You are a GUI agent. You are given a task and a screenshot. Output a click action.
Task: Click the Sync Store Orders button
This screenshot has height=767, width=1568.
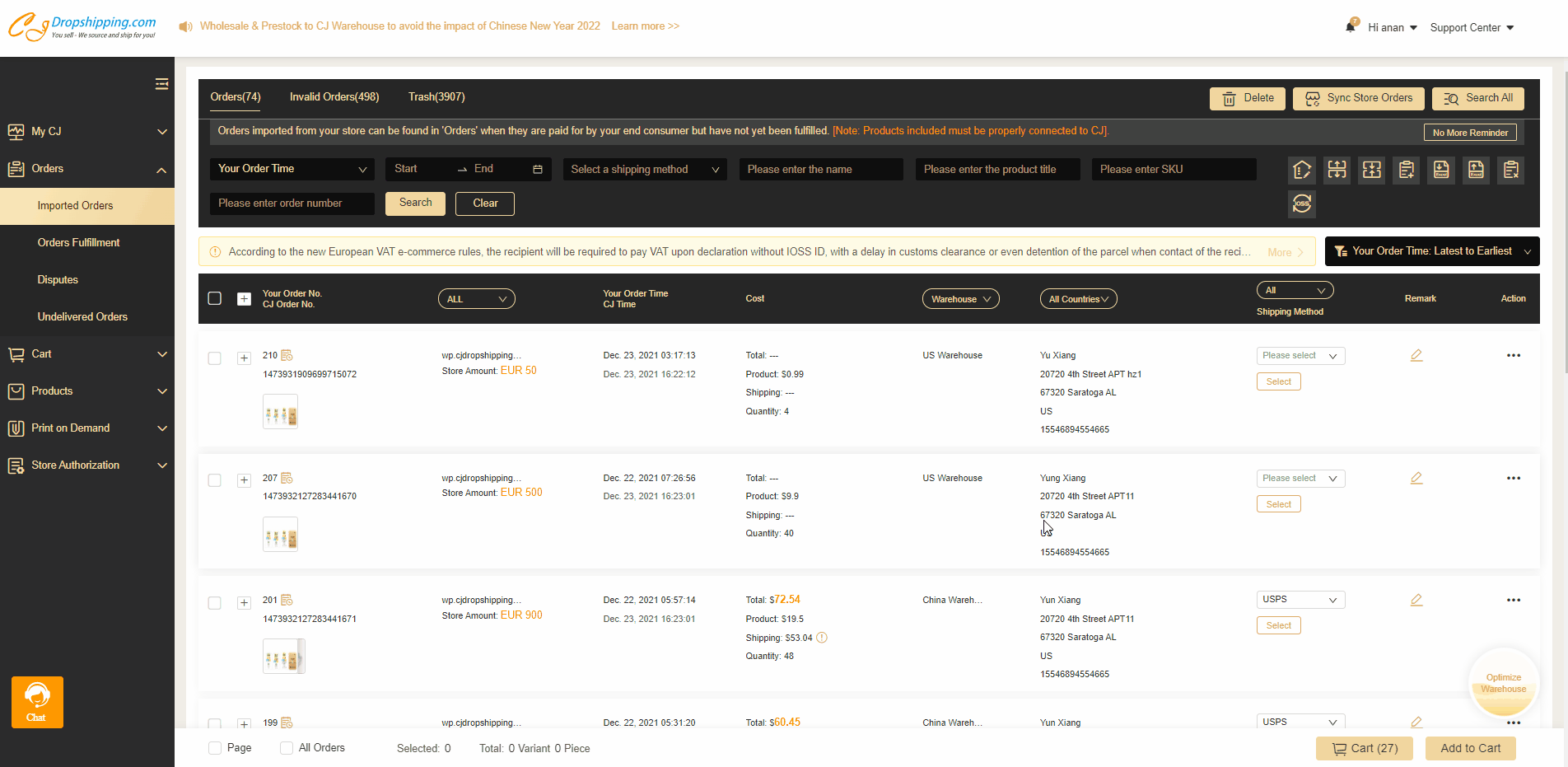tap(1358, 98)
